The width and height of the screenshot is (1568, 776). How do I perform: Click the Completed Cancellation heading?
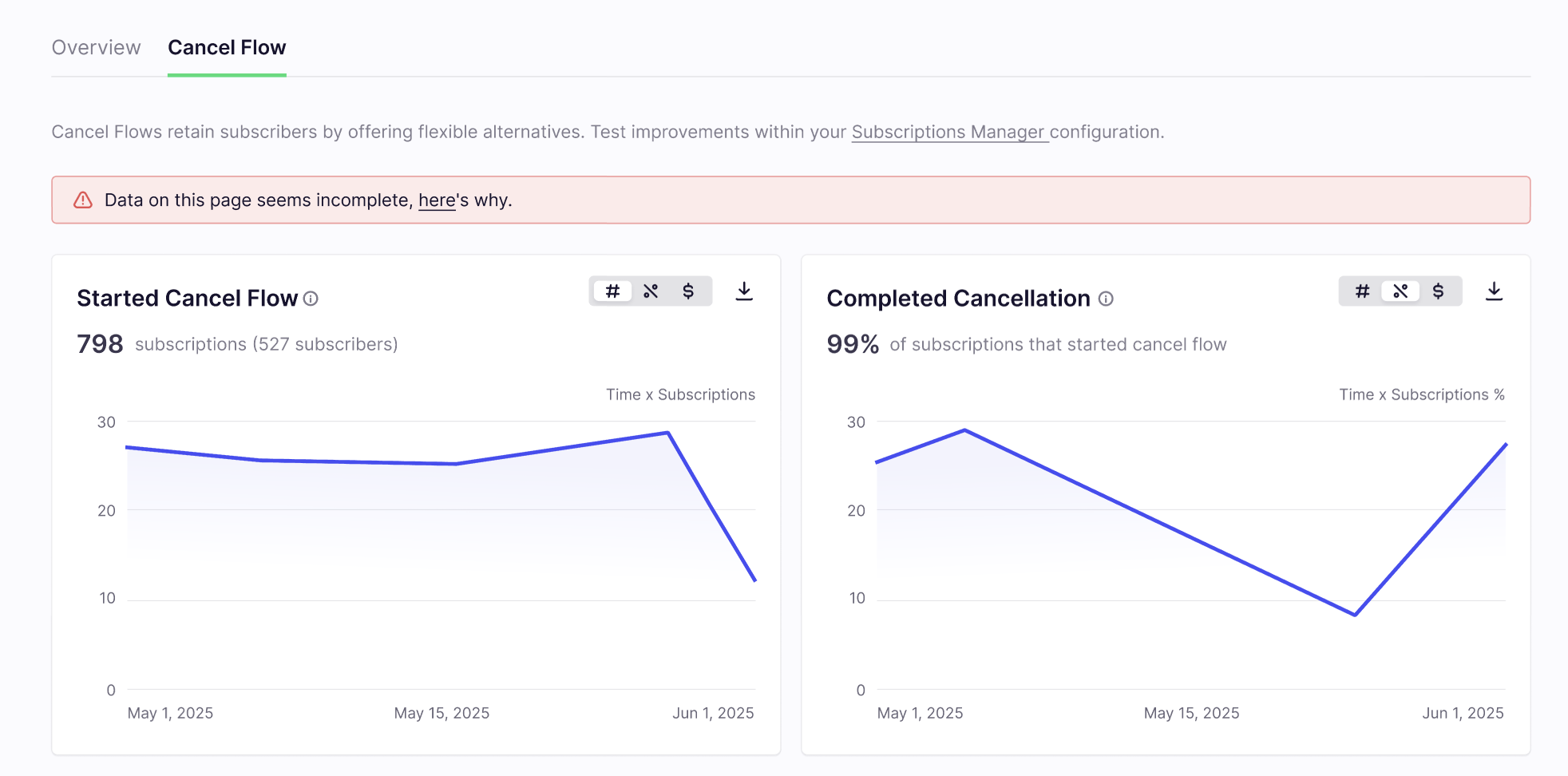[958, 299]
